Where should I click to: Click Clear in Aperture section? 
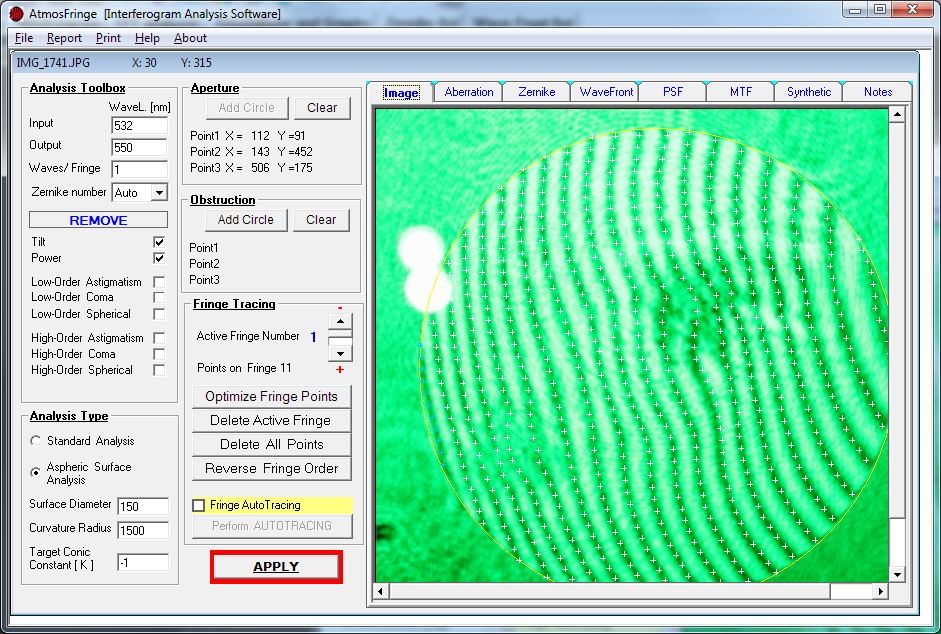coord(322,108)
